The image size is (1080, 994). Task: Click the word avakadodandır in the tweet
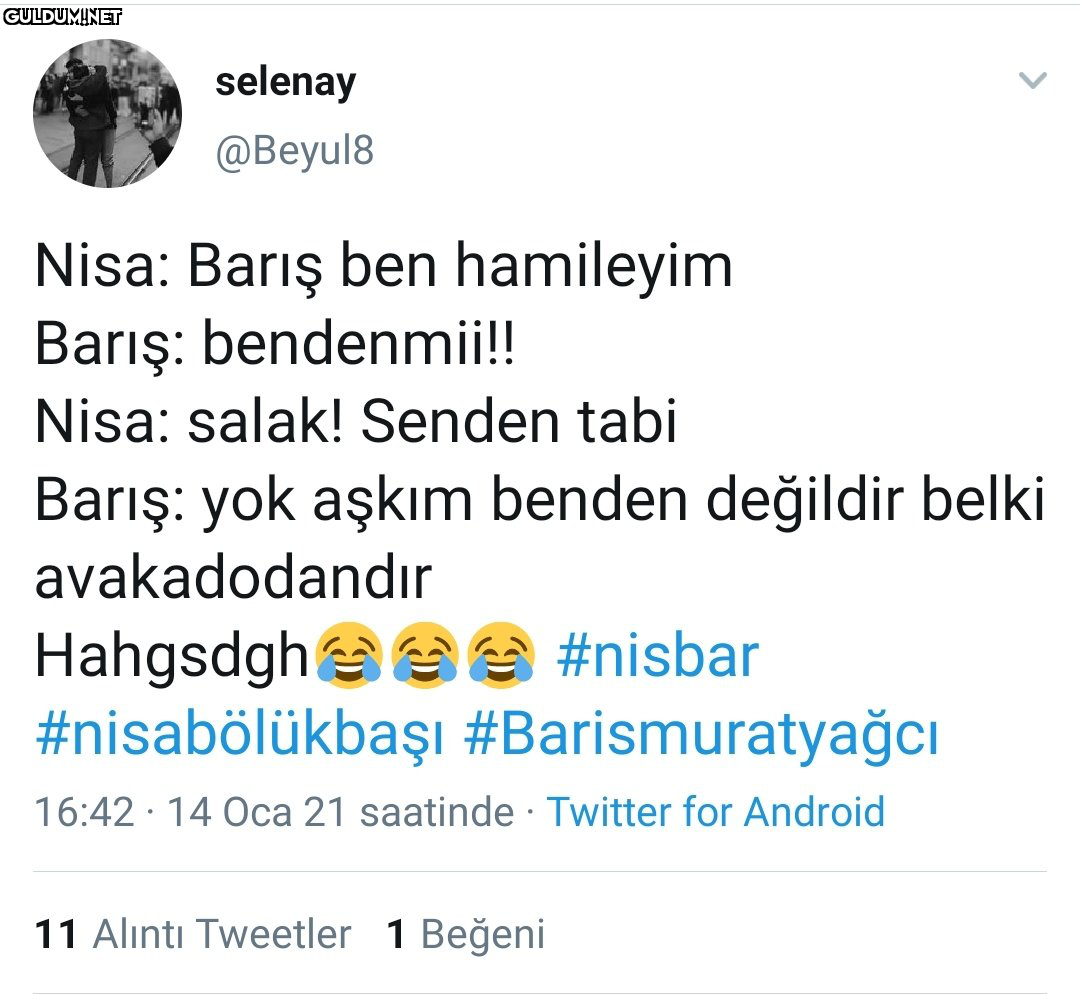click(233, 578)
